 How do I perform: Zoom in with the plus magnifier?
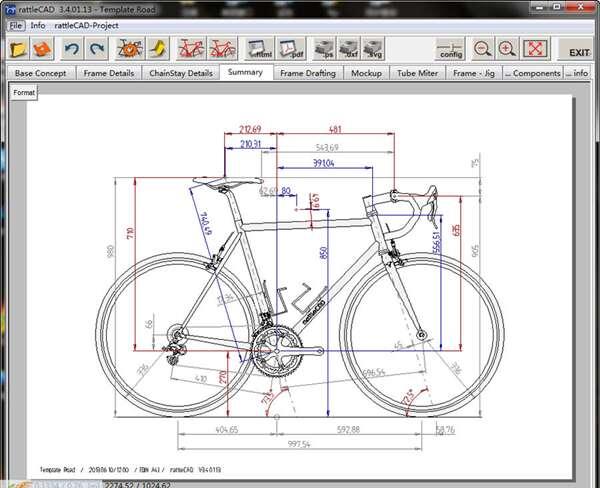pyautogui.click(x=507, y=48)
